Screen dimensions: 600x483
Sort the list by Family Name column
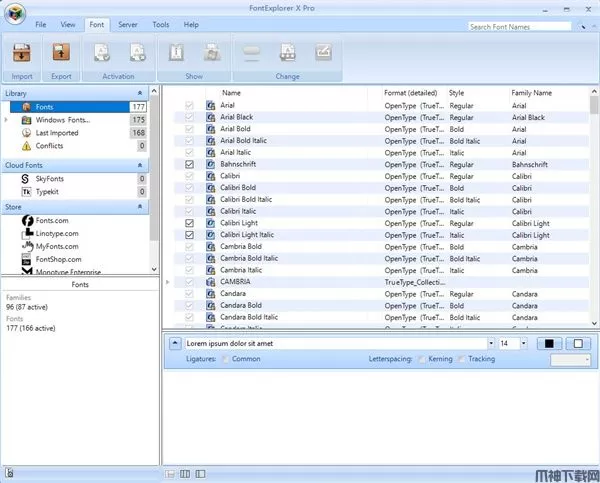click(x=531, y=92)
